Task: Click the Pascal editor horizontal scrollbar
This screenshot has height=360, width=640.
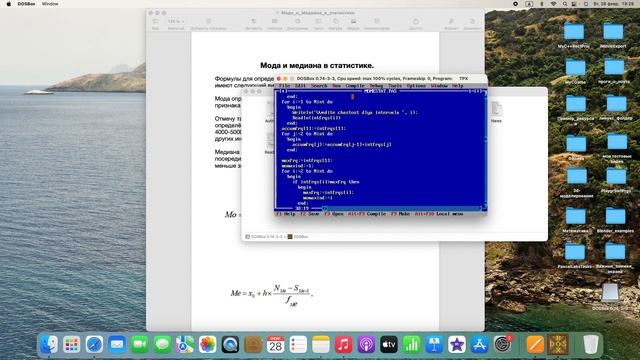Action: point(402,209)
